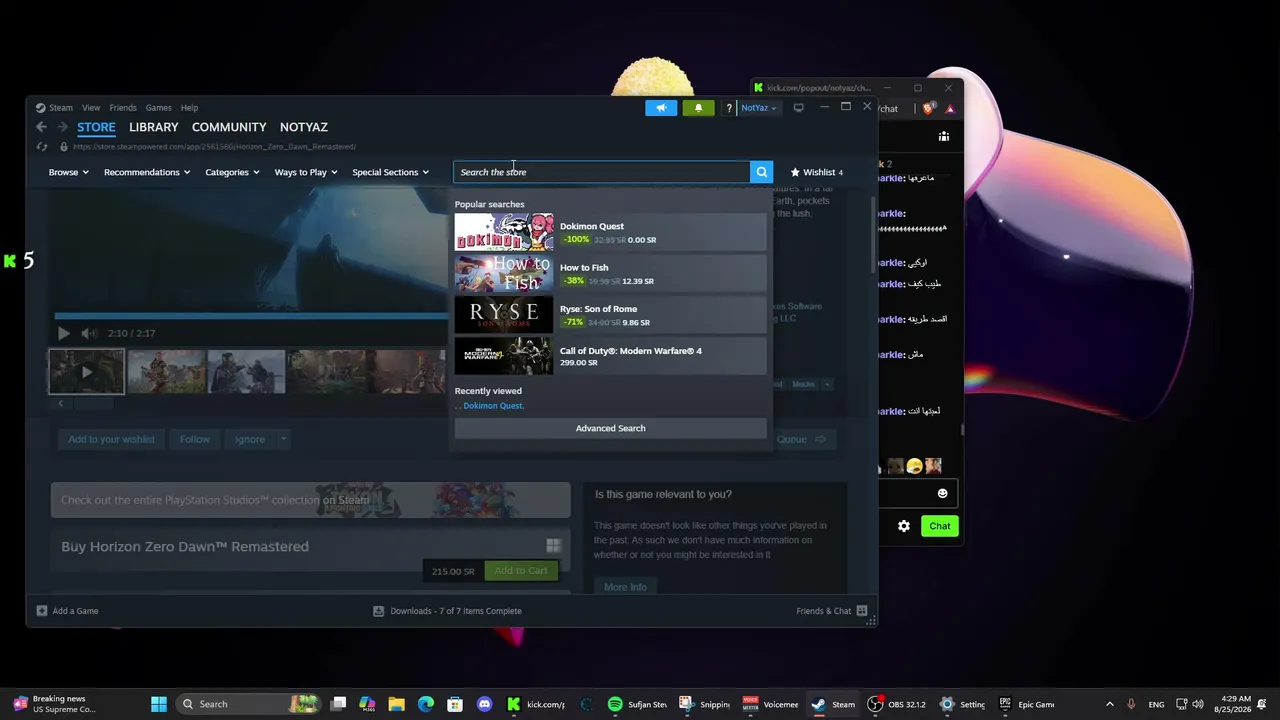Switch to the STORE tab

pyautogui.click(x=97, y=127)
